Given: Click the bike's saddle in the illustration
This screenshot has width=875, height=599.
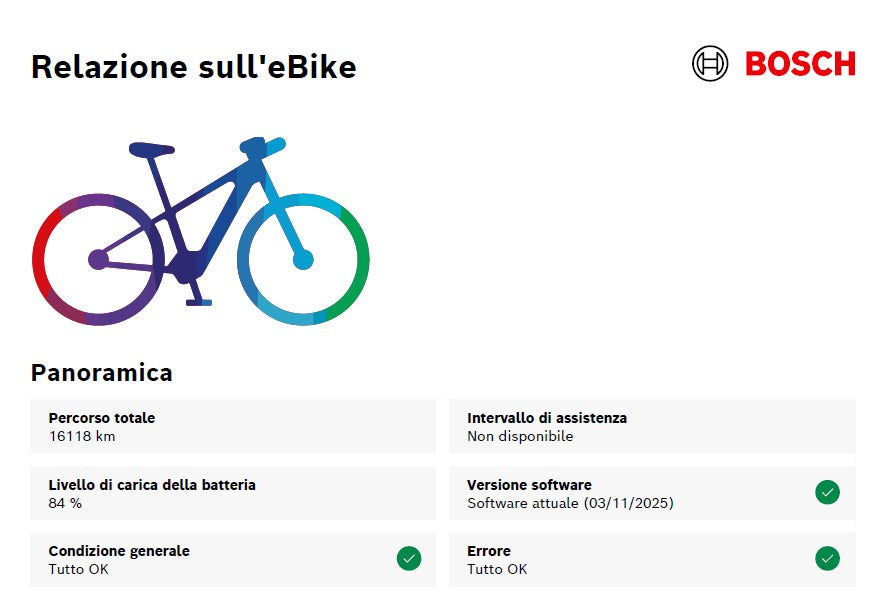Looking at the screenshot, I should [152, 150].
